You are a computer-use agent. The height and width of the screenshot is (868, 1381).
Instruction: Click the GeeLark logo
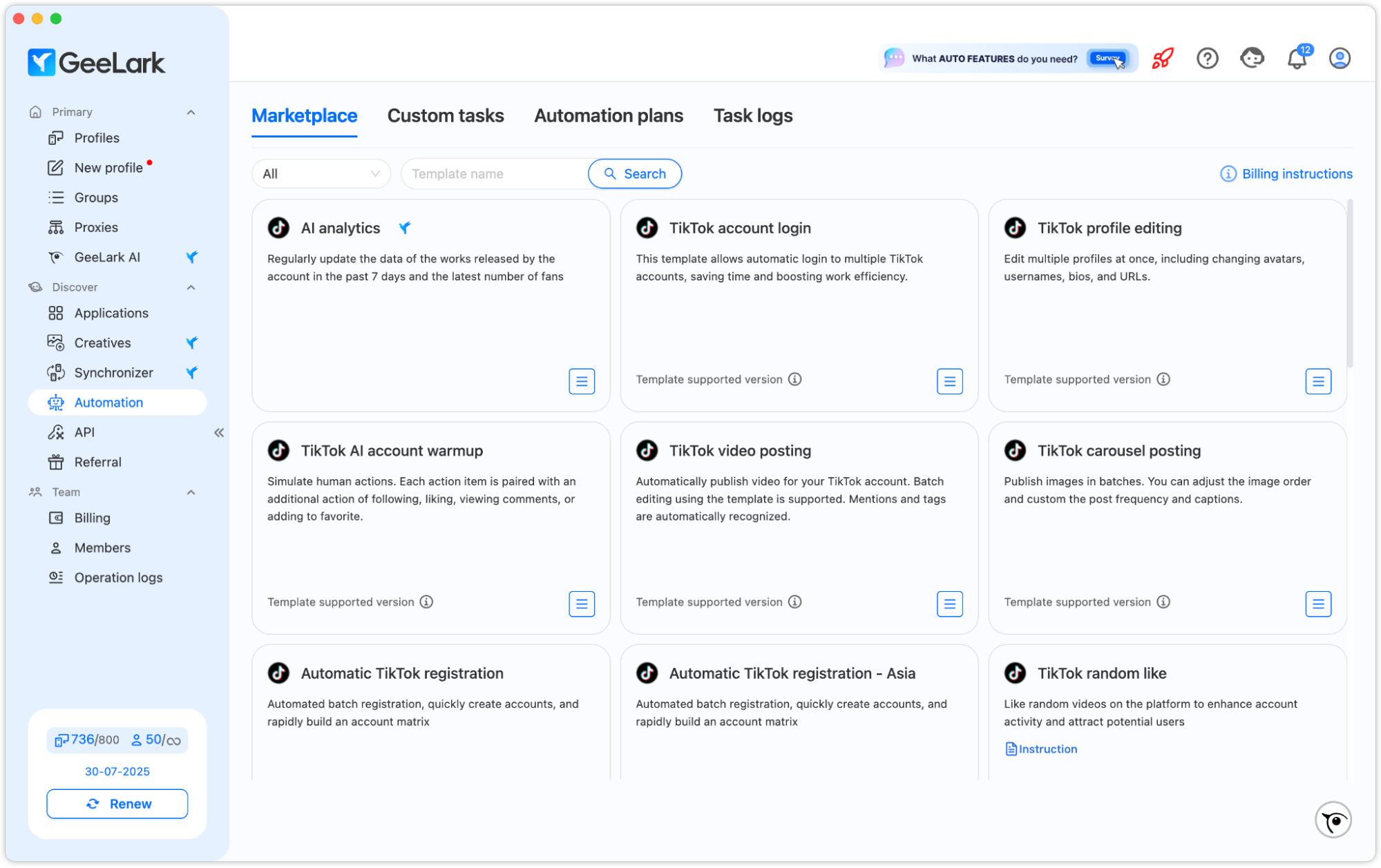(96, 63)
